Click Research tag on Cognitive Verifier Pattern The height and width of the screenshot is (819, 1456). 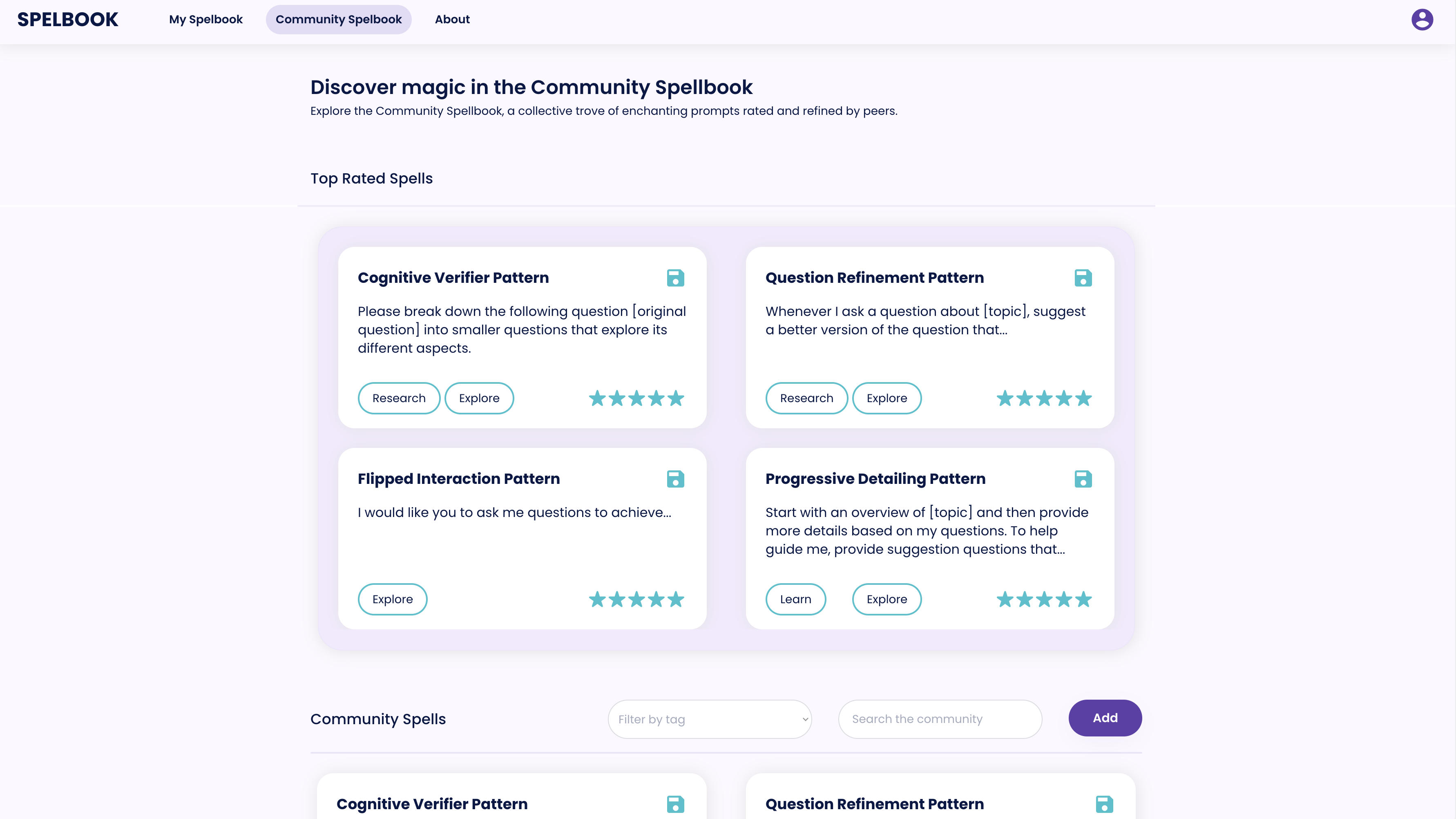click(398, 398)
